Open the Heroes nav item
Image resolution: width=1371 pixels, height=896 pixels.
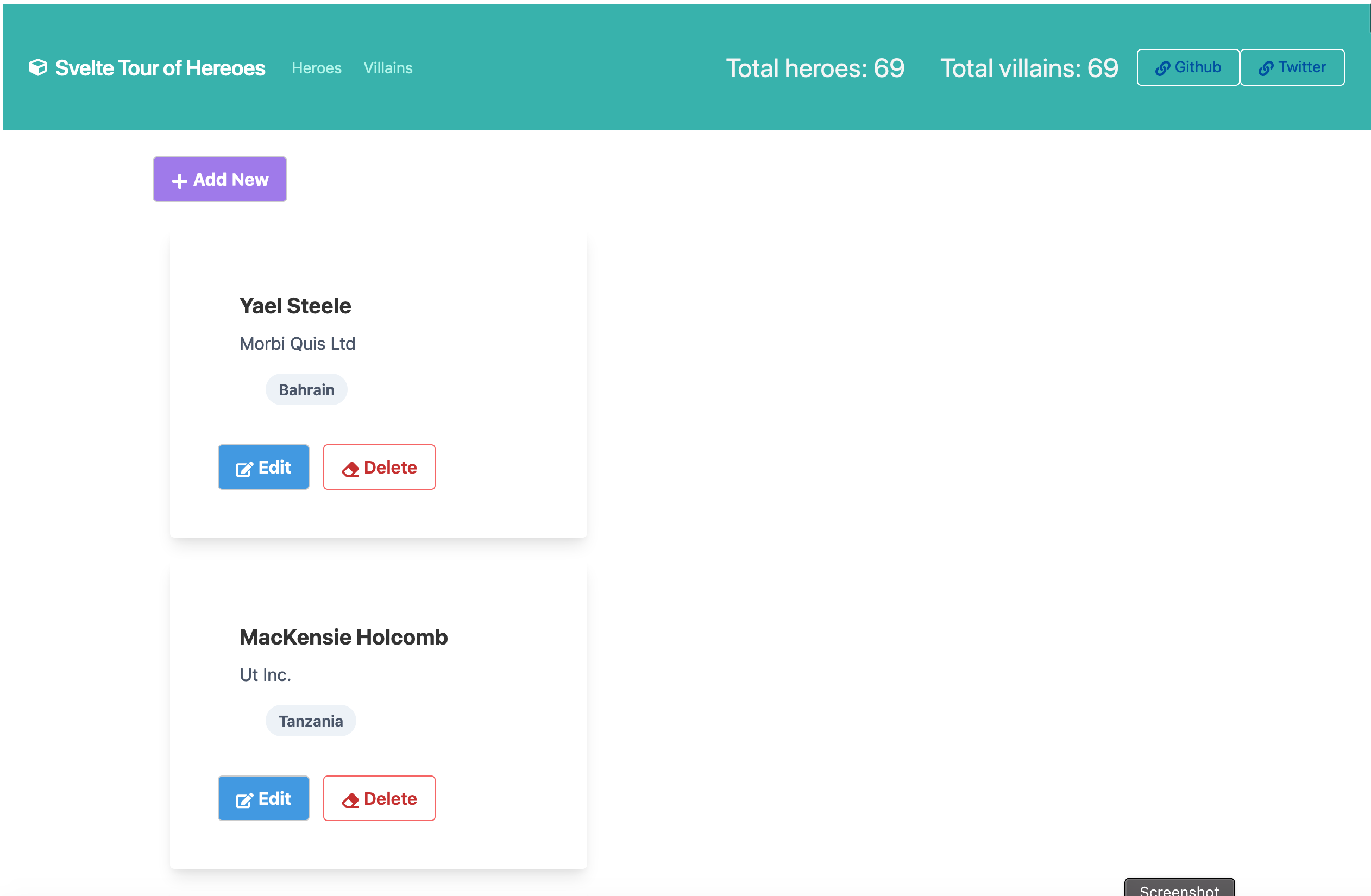316,68
